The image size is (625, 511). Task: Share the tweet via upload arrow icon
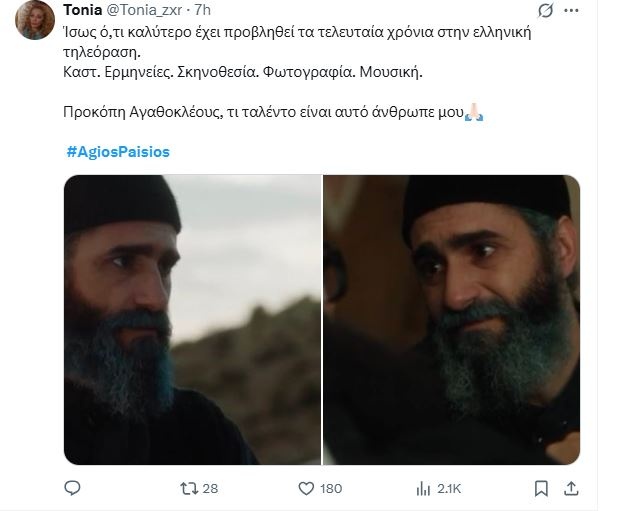tap(571, 488)
